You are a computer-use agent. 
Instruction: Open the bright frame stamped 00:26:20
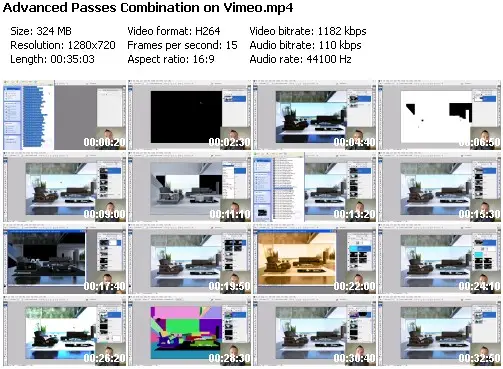[x=65, y=331]
